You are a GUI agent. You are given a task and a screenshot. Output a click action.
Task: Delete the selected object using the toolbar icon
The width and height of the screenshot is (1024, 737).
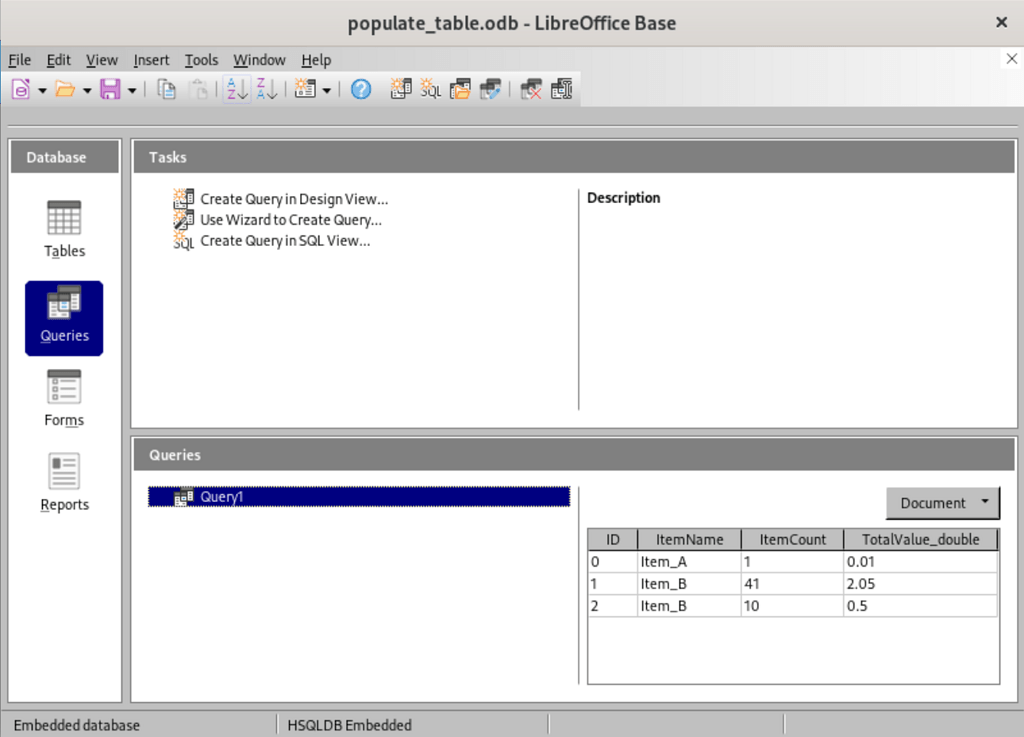click(531, 89)
